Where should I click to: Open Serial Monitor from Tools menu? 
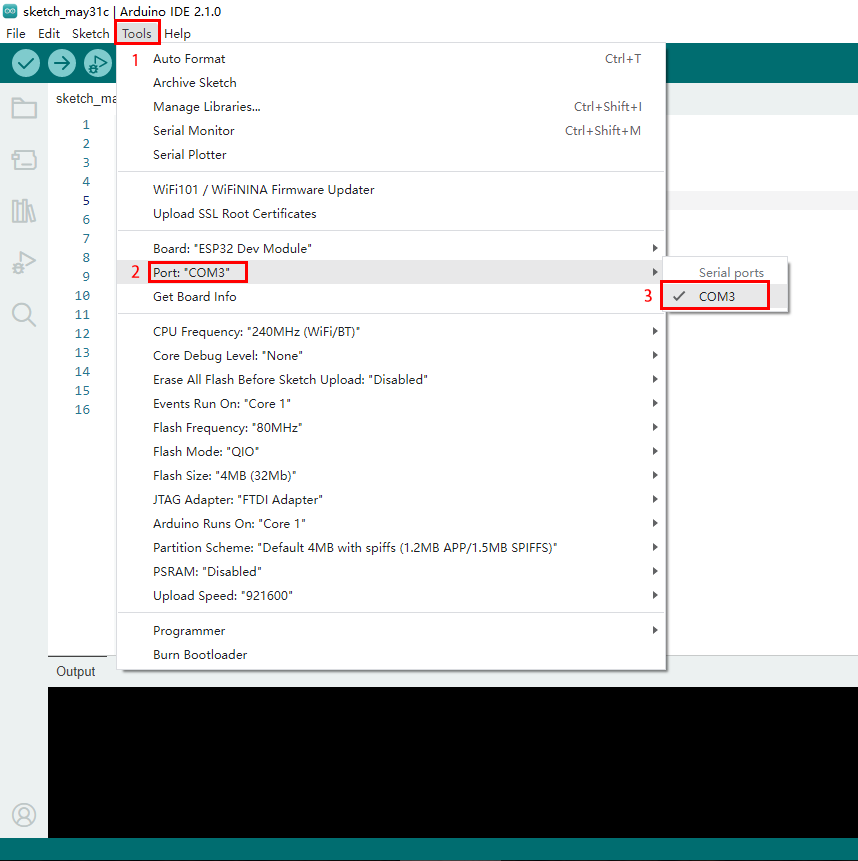click(391, 131)
